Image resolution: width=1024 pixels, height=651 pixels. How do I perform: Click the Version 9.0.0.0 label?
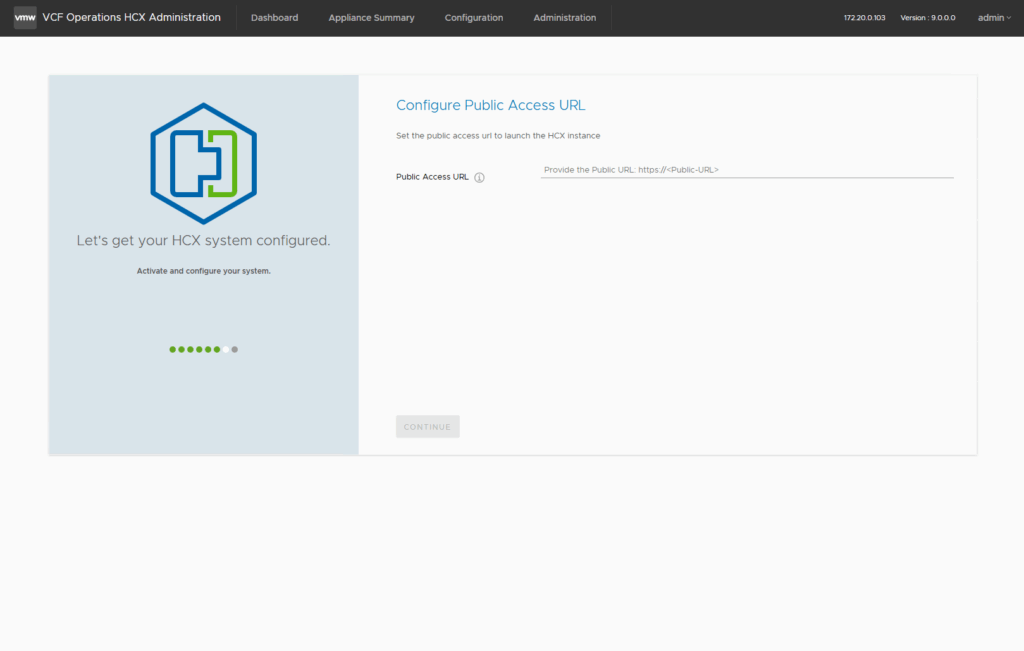pyautogui.click(x=927, y=18)
